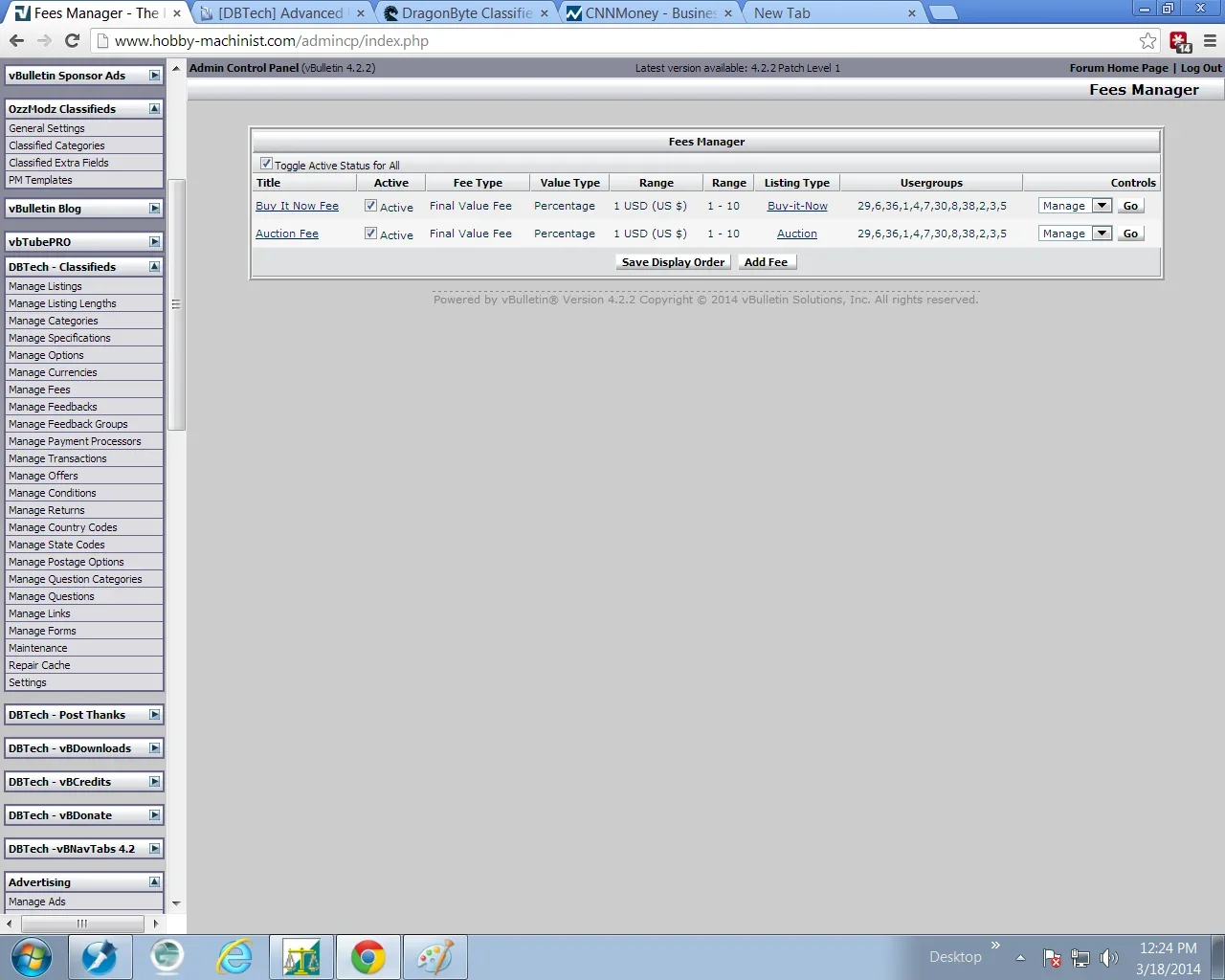Click the sidebar scroll down arrow
The width and height of the screenshot is (1225, 980).
176,902
